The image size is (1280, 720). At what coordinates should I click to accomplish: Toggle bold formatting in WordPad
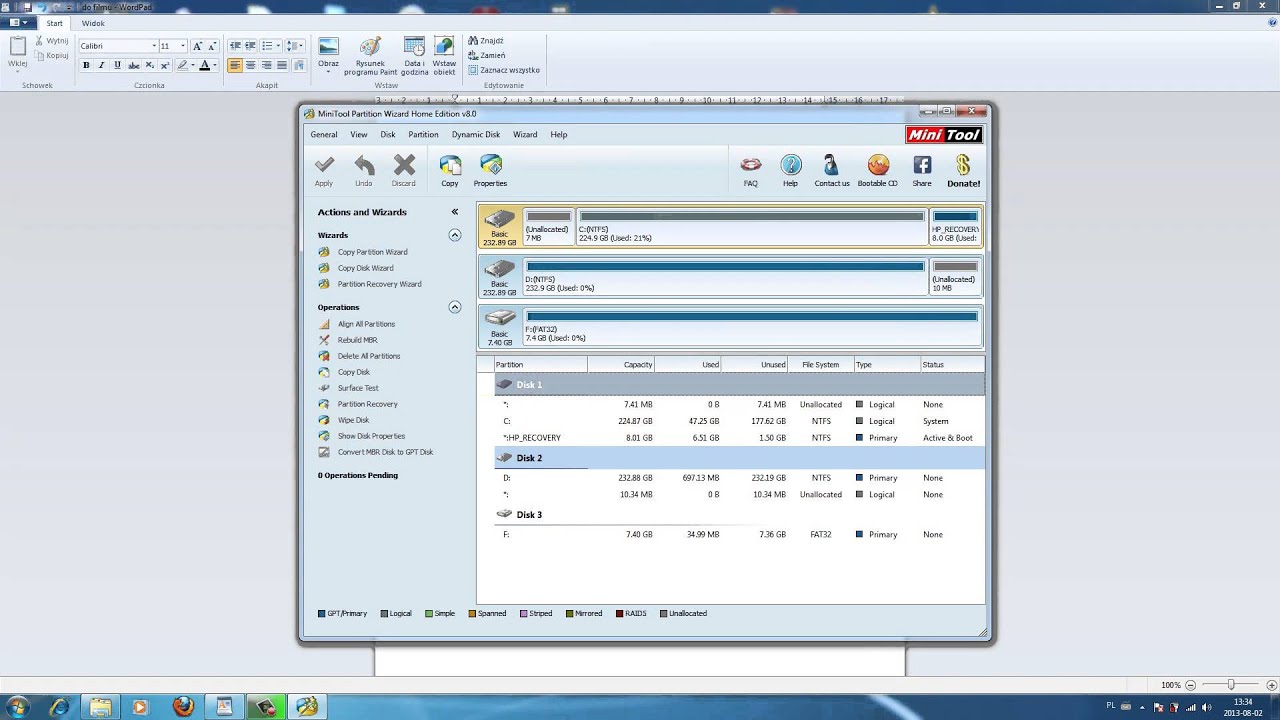(x=86, y=65)
